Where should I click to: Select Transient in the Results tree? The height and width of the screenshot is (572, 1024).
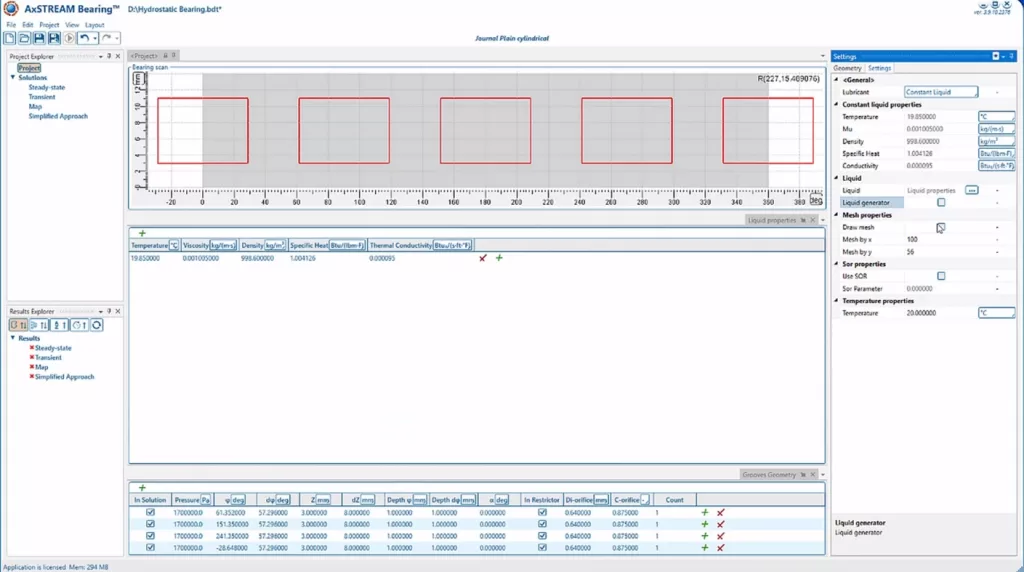point(48,357)
